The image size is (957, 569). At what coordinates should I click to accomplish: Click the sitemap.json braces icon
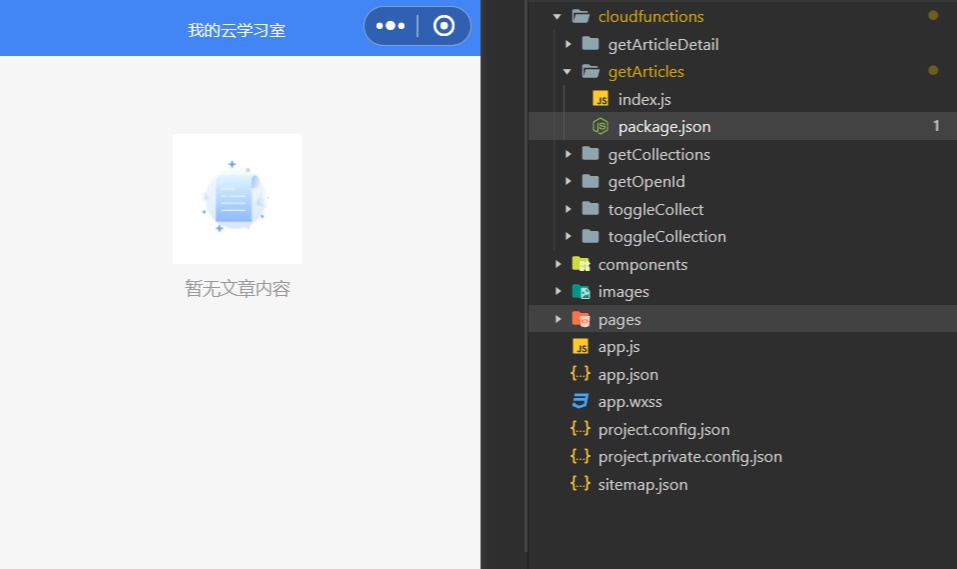[x=580, y=484]
